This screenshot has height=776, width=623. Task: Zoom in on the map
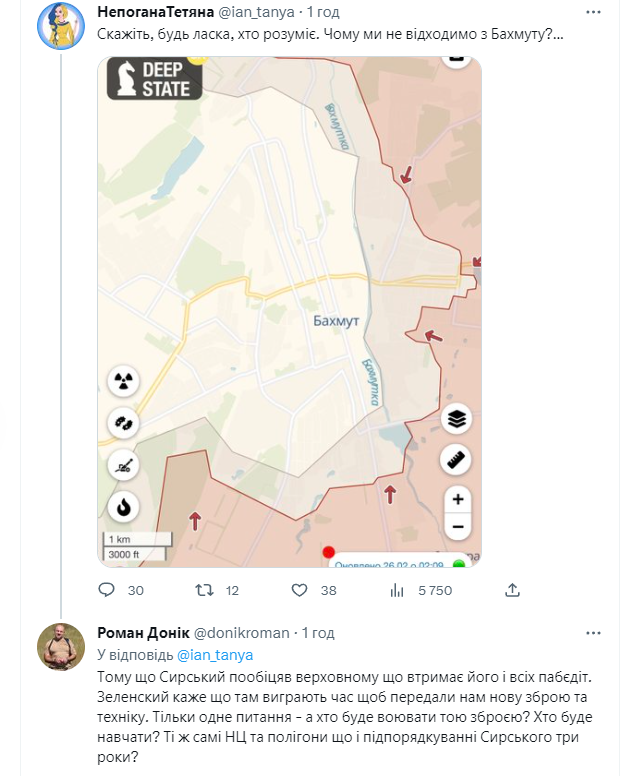coord(457,498)
